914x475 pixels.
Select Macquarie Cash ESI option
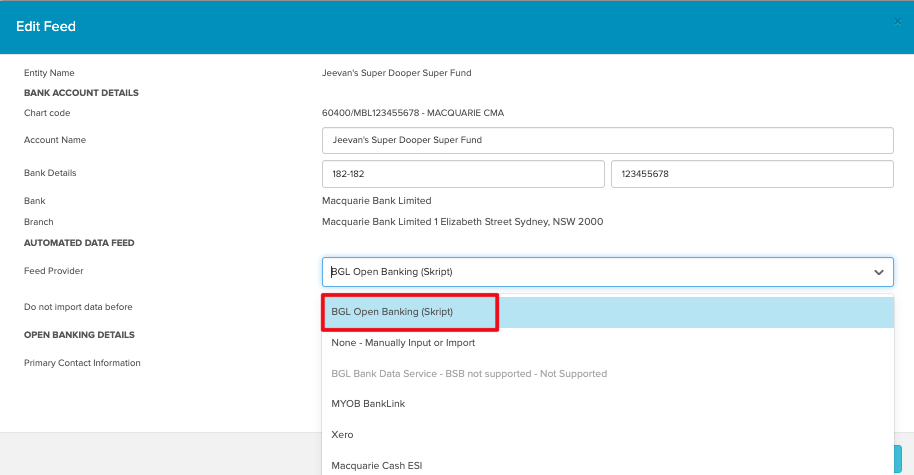[607, 465]
